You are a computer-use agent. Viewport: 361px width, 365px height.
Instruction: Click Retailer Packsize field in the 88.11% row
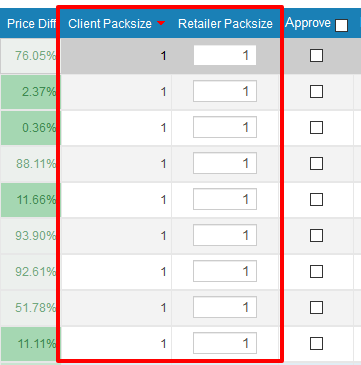coord(225,163)
